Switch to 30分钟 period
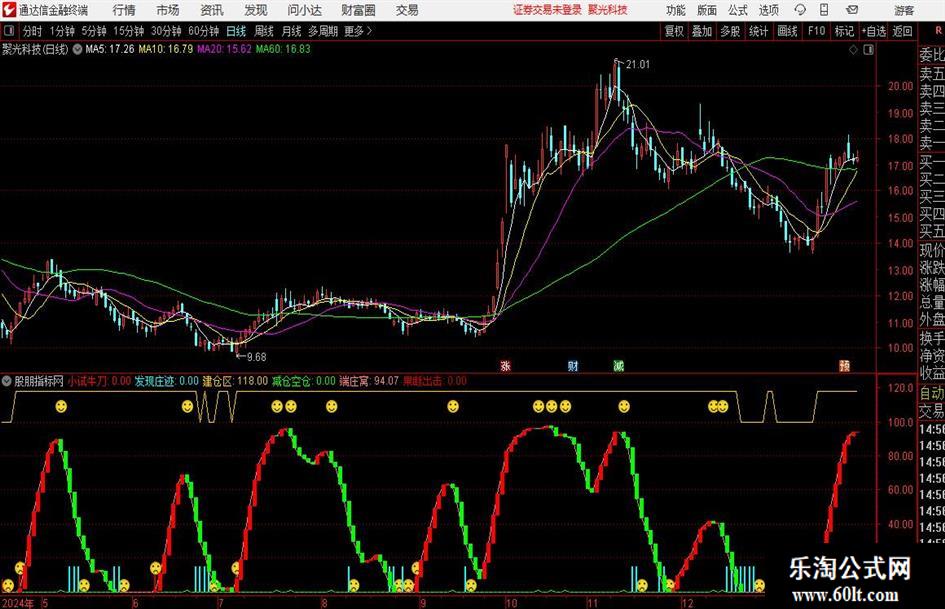 pos(166,31)
